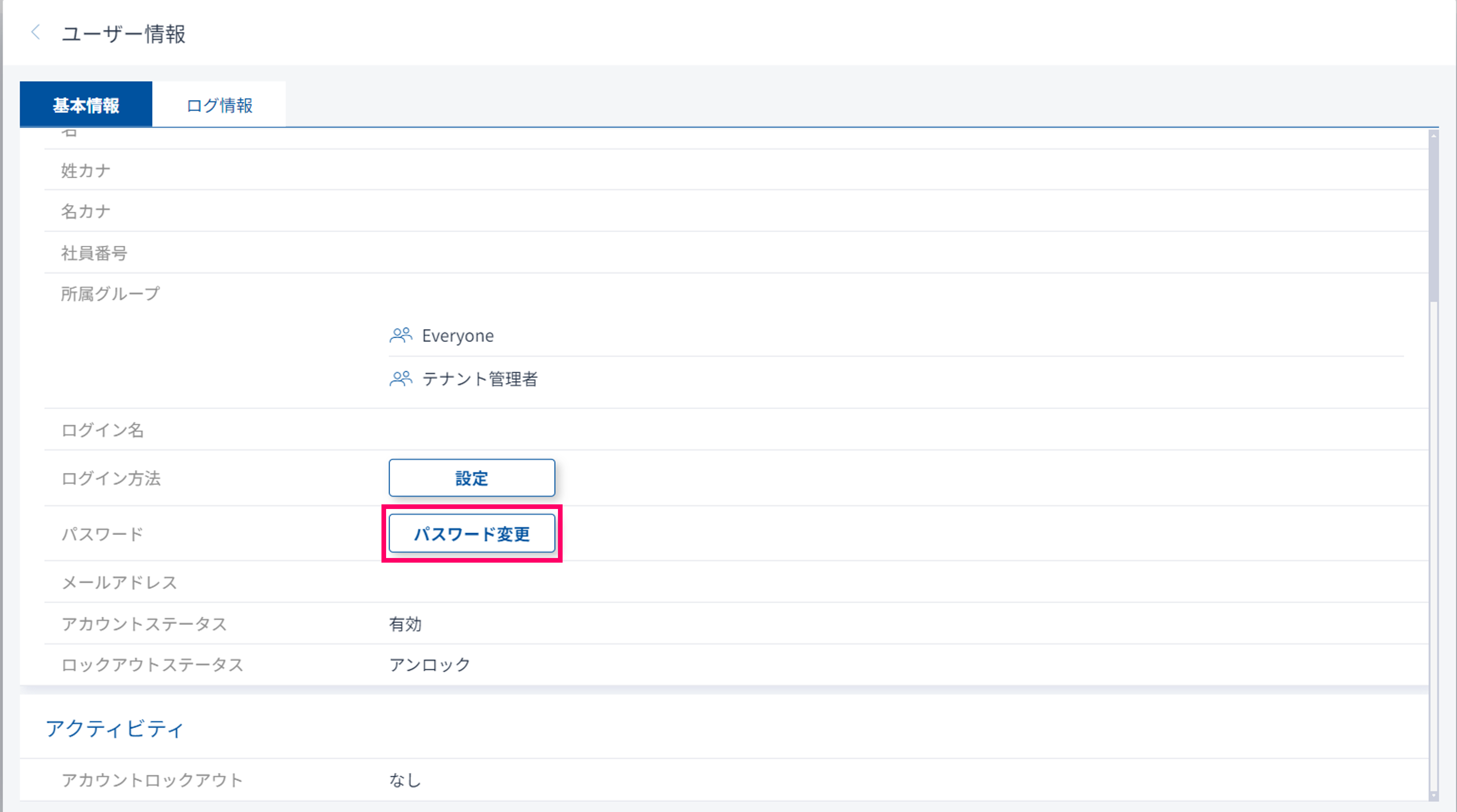Open the テナント管理者 group entry

point(479,378)
